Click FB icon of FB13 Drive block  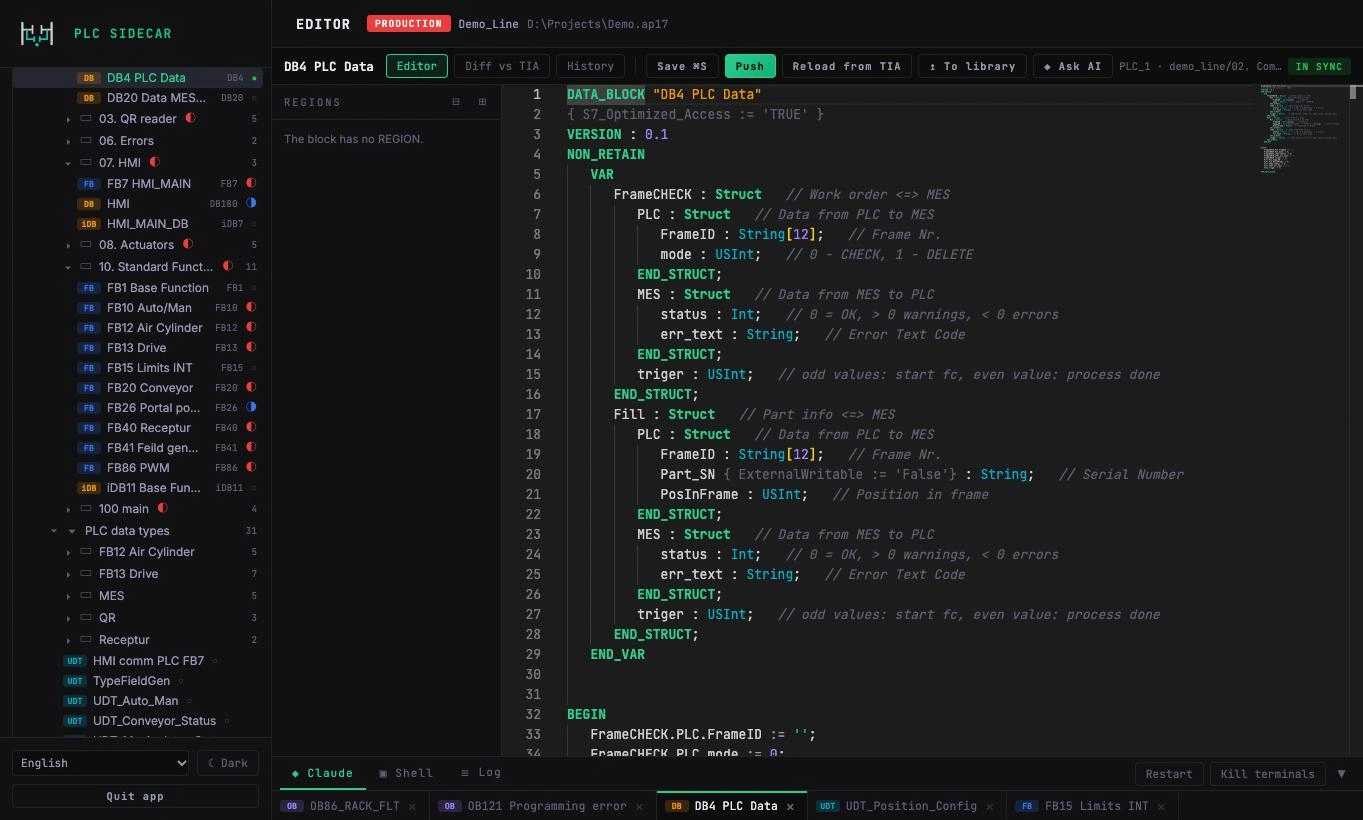[x=89, y=348]
